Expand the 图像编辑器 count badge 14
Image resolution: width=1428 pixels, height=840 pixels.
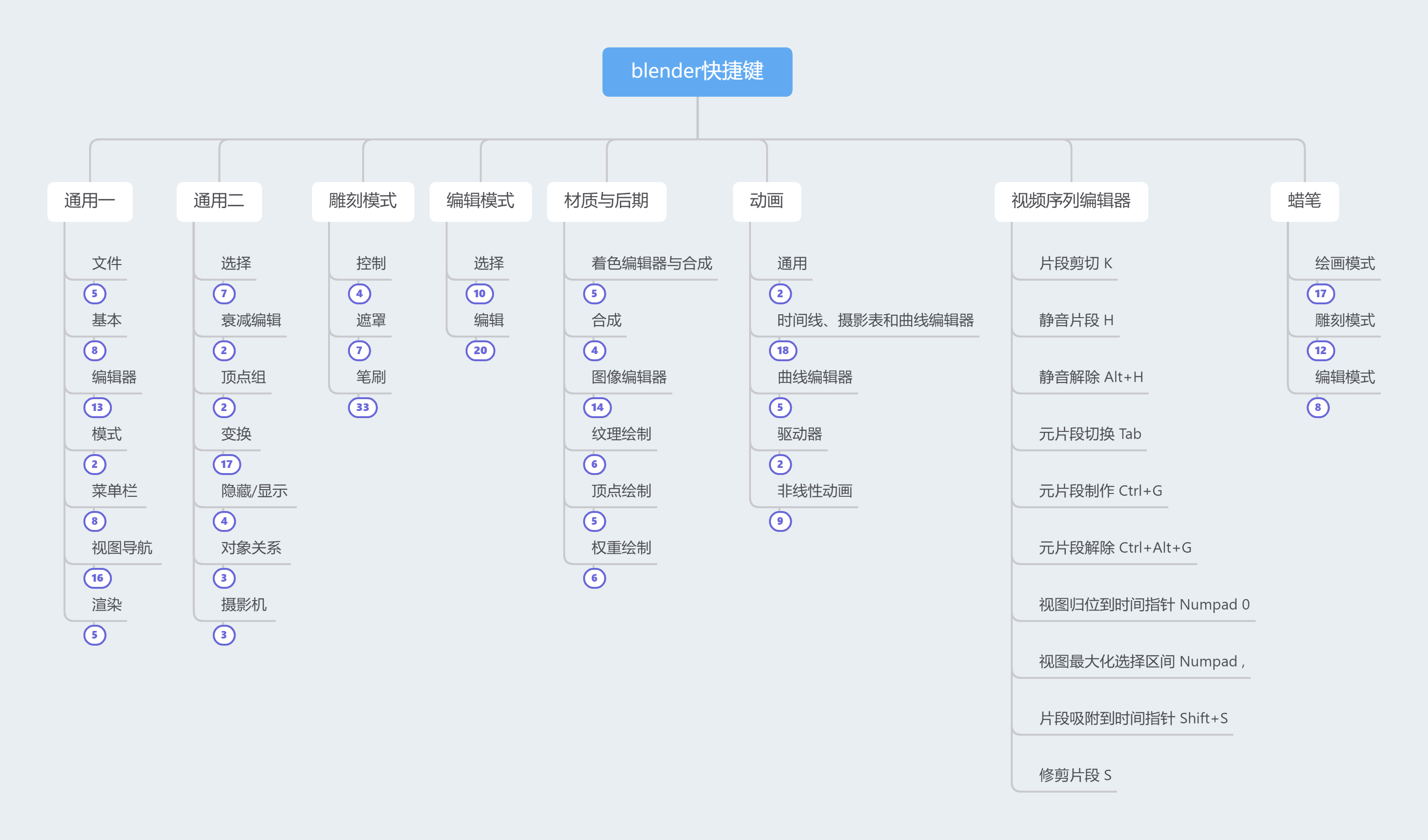point(597,407)
